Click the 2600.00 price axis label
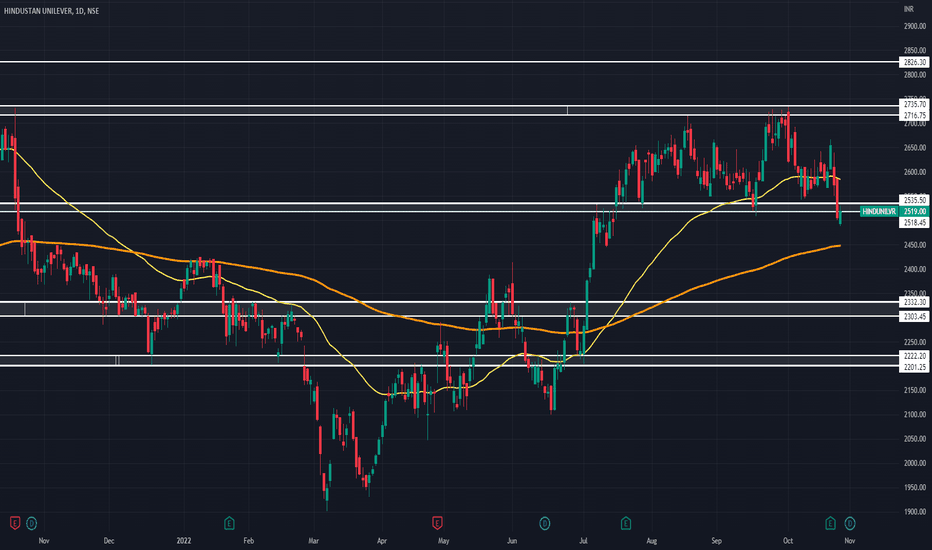932x550 pixels. tap(915, 172)
